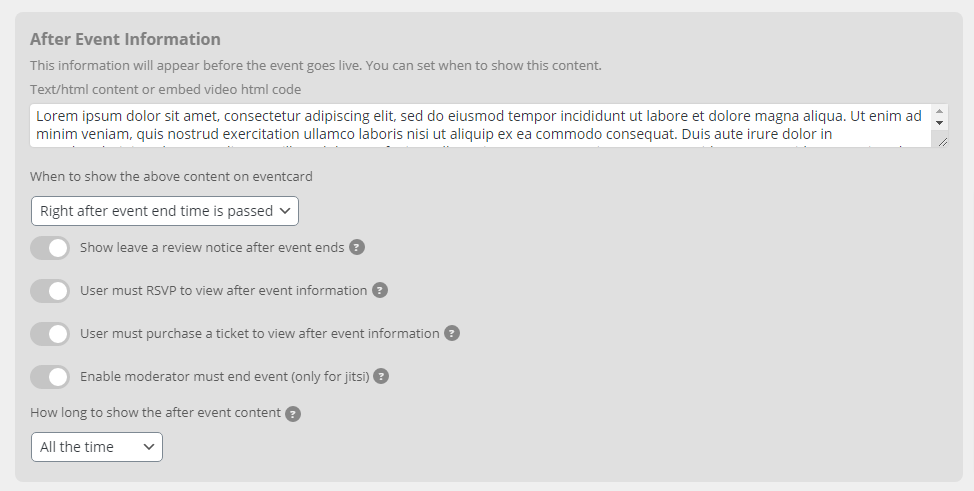Click help icon beside 'How long to show' label
The image size is (974, 491).
click(x=293, y=414)
